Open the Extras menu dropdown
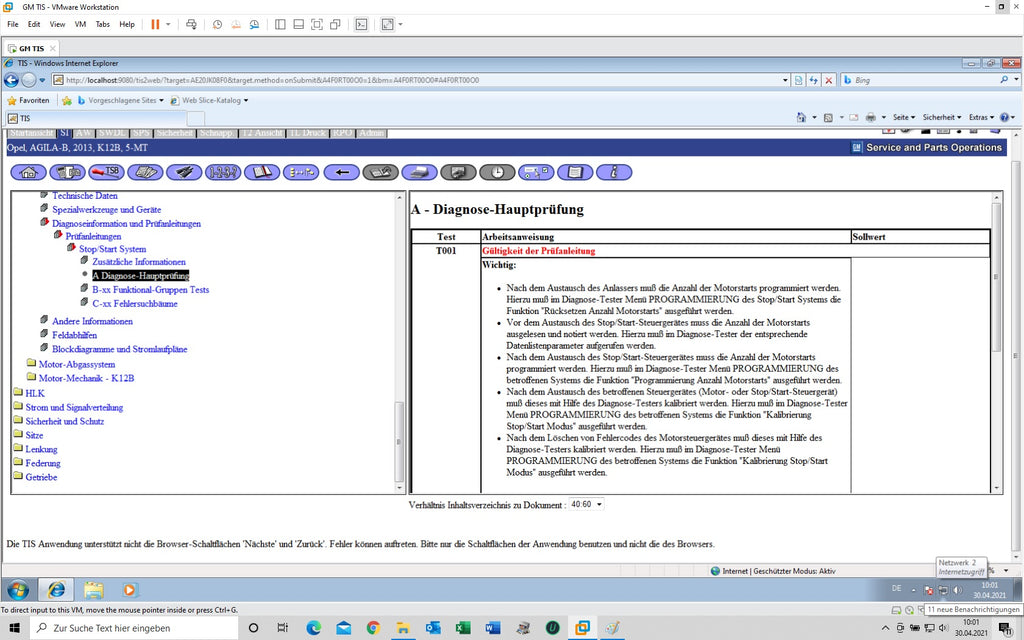Viewport: 1024px width, 640px height. point(982,118)
